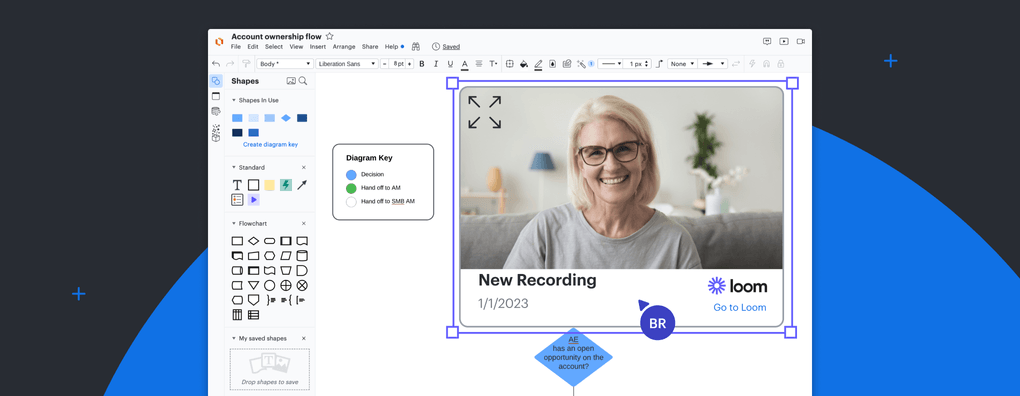The width and height of the screenshot is (1020, 396).
Task: Star the Account ownership flow document
Action: click(330, 36)
